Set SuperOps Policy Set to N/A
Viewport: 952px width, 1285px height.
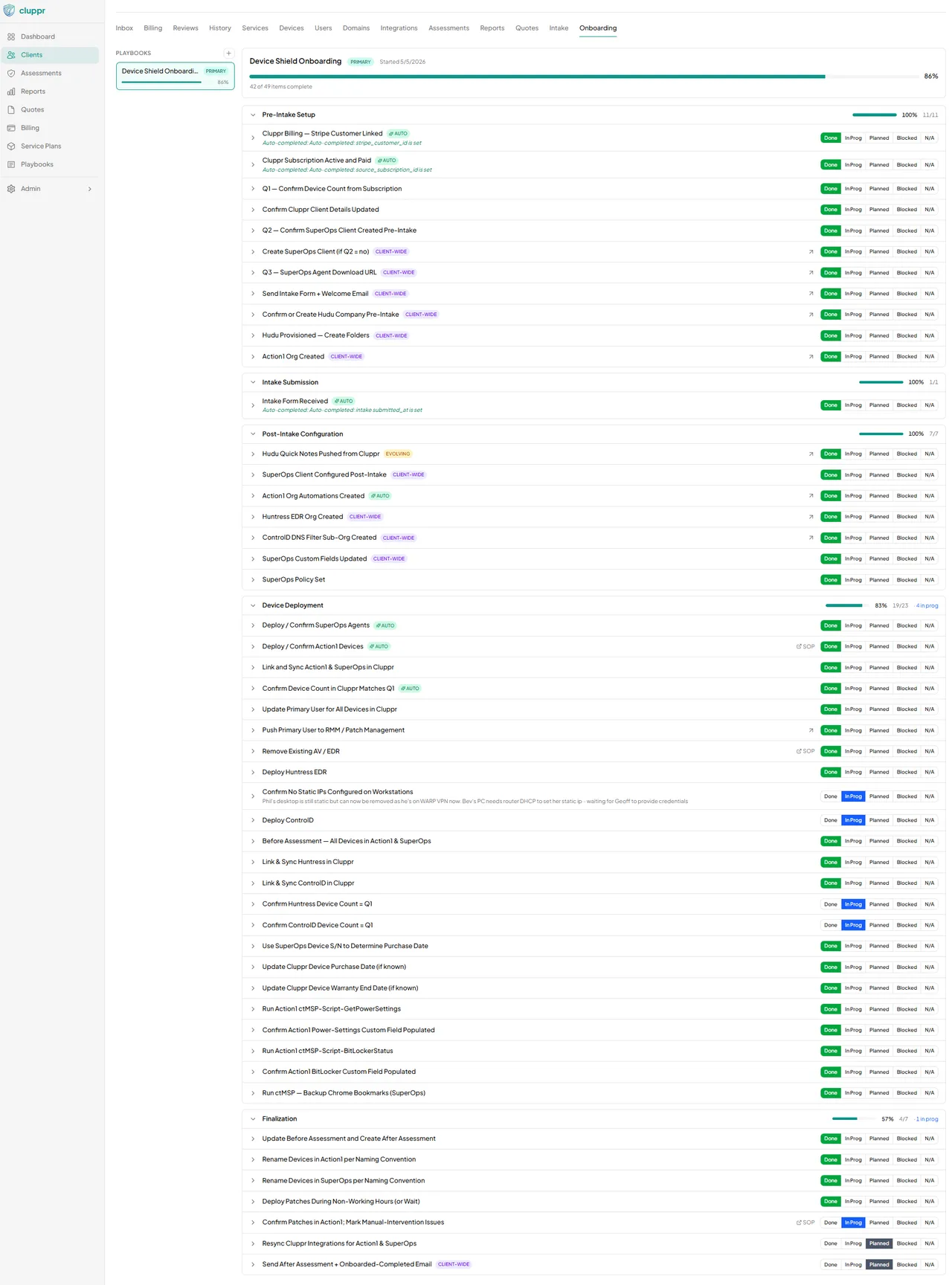point(929,580)
